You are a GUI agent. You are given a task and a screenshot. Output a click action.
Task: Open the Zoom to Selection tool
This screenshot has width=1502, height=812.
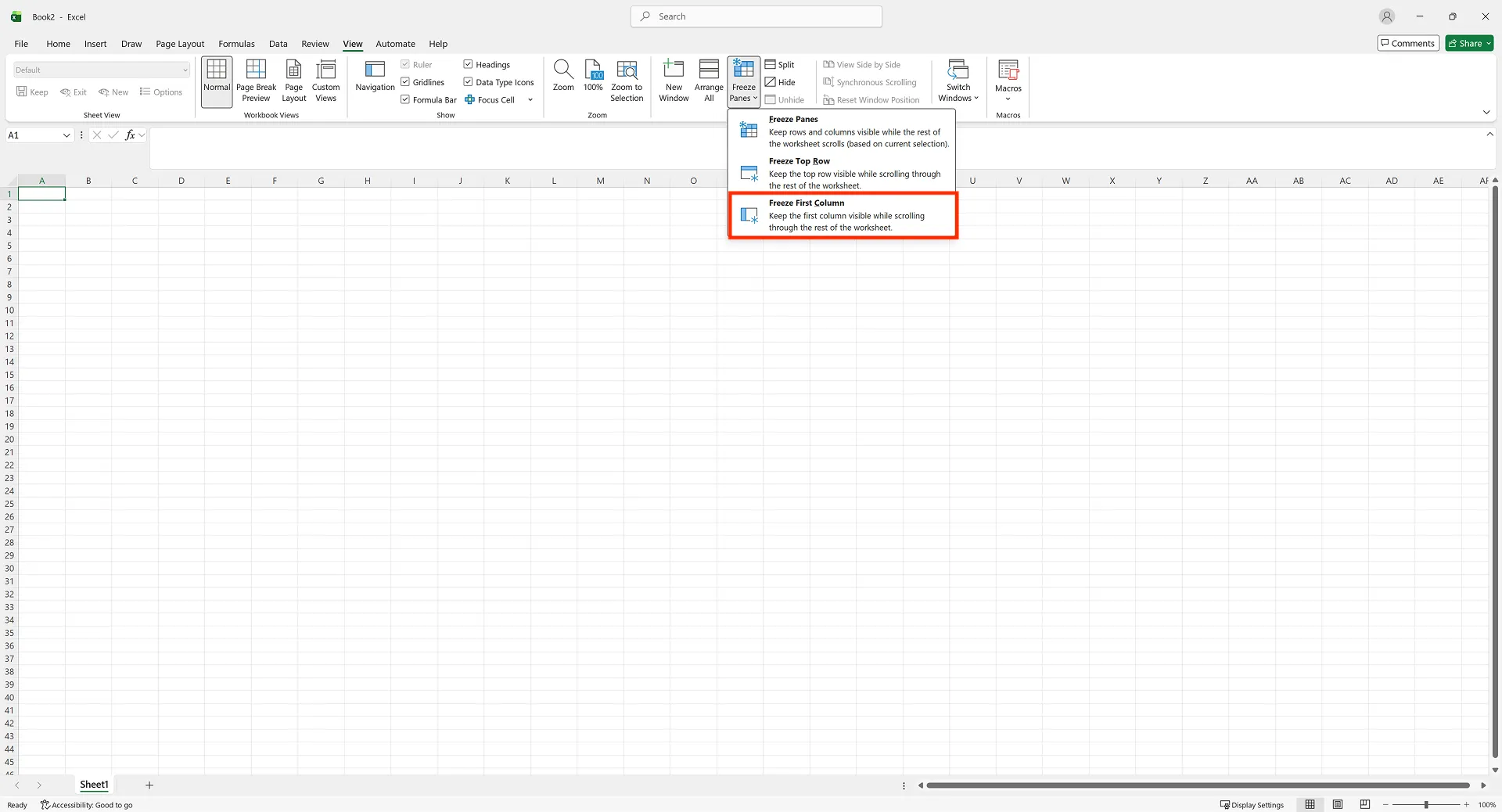[626, 81]
